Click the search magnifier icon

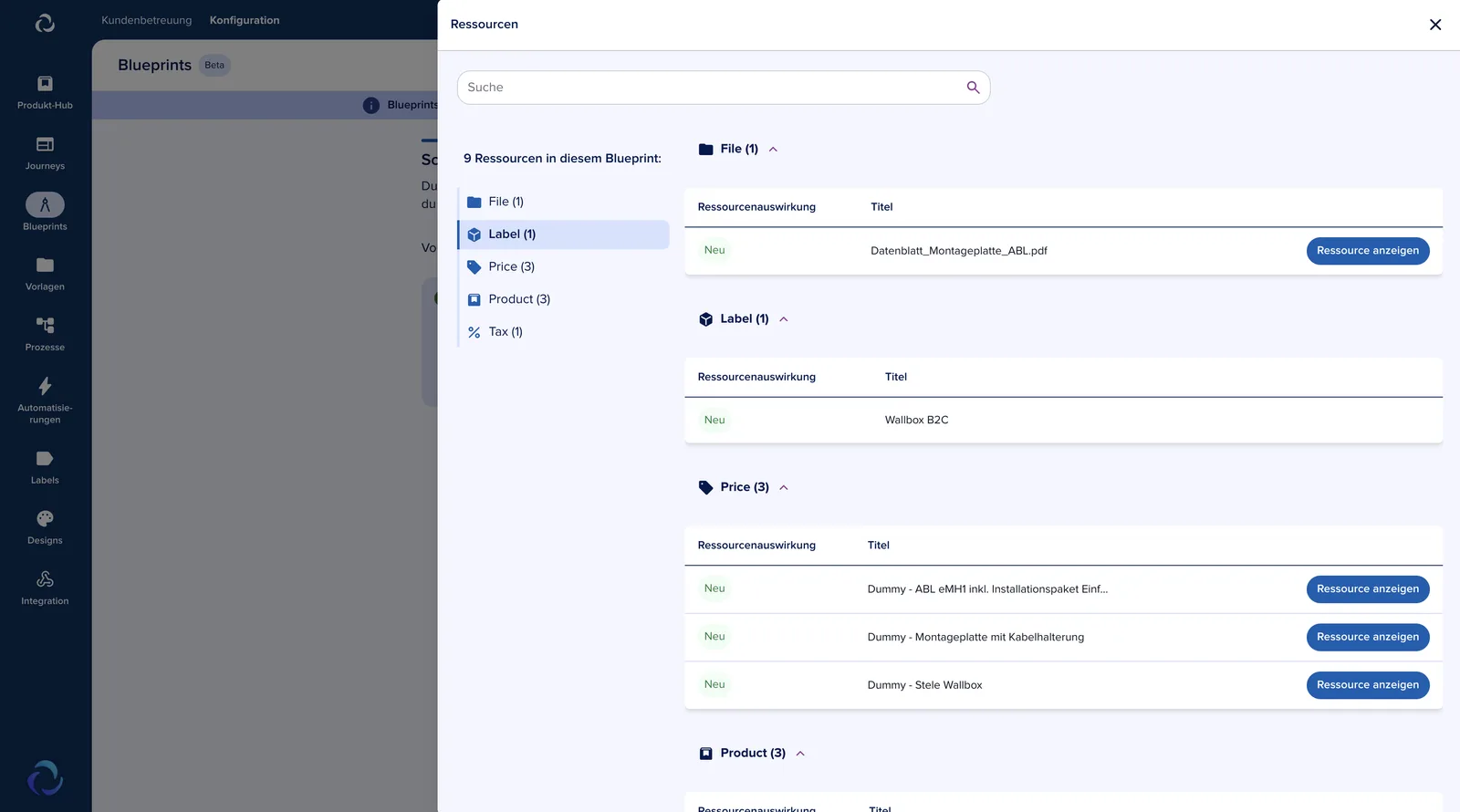point(973,88)
